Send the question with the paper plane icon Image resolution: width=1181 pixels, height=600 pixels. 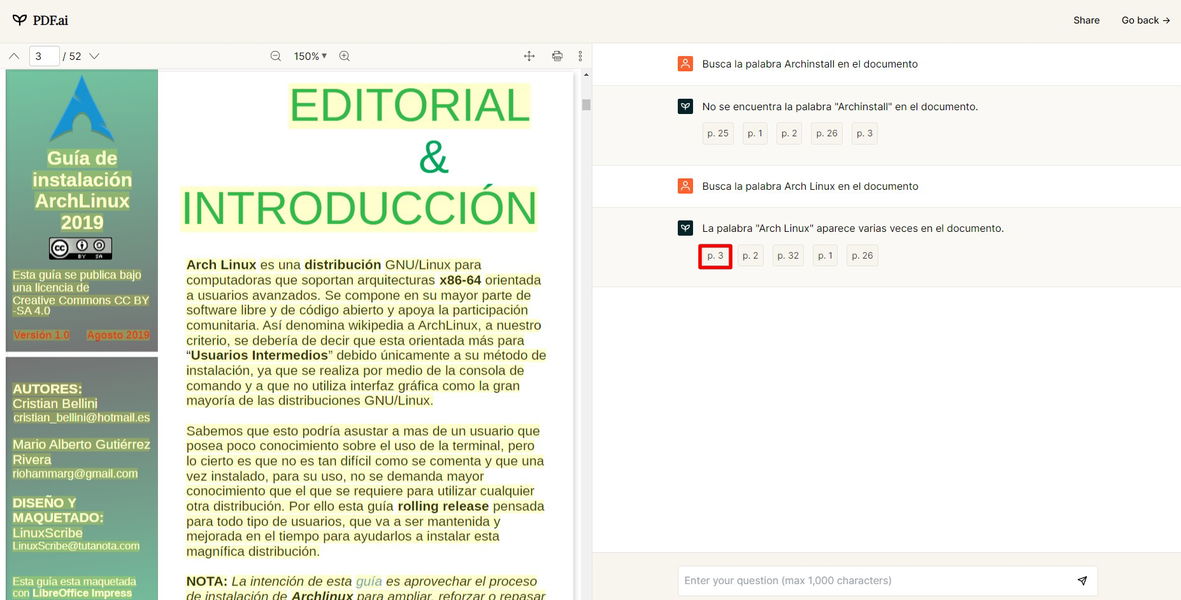(x=1082, y=580)
